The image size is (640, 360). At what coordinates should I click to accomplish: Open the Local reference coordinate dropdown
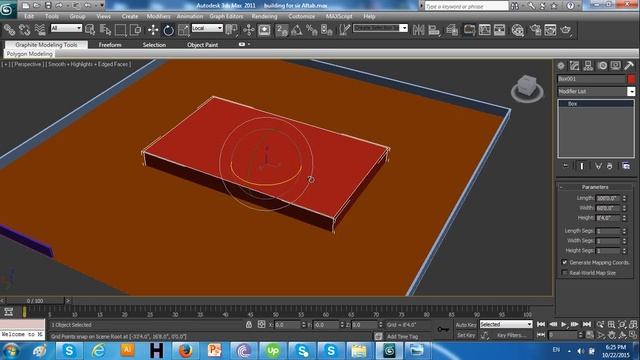pos(207,28)
